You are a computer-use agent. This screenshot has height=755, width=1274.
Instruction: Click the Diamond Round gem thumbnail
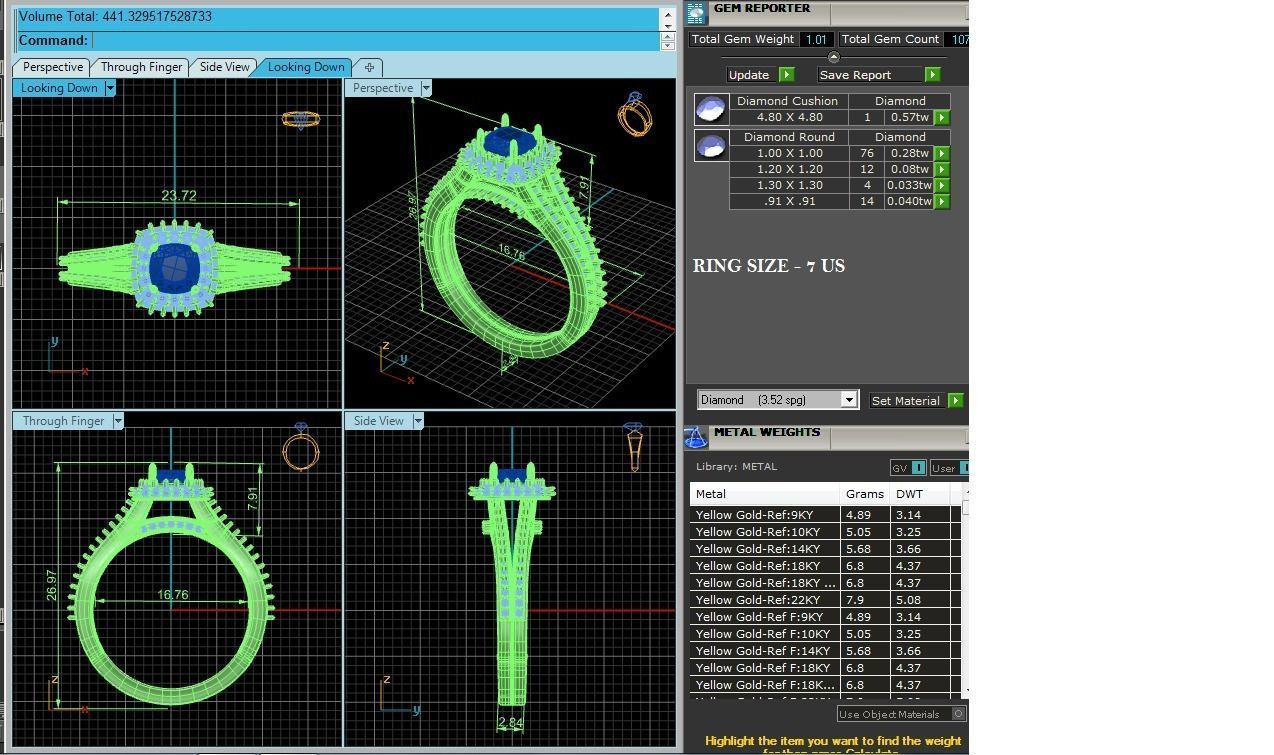(x=711, y=145)
